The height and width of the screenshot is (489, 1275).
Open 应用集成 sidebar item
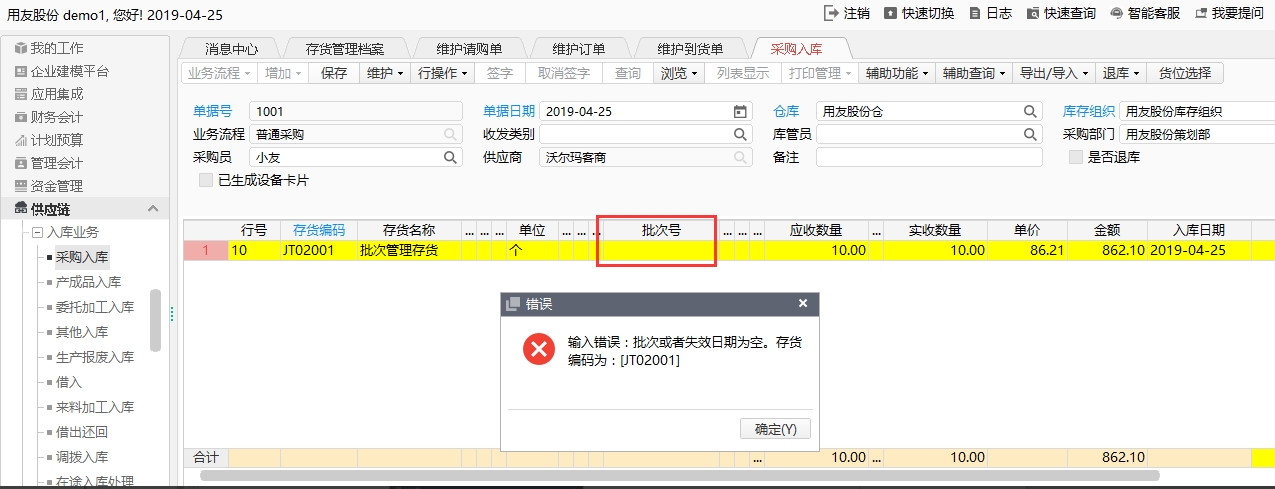[49, 94]
